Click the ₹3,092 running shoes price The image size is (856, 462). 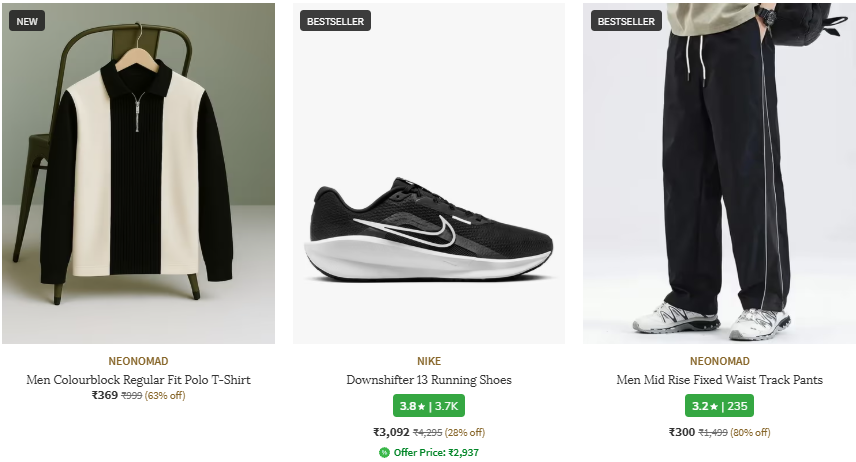tap(391, 432)
